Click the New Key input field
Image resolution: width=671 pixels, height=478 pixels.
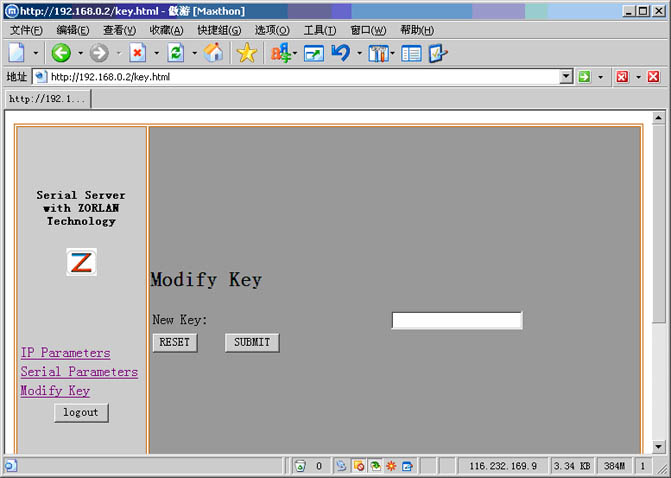pos(456,320)
